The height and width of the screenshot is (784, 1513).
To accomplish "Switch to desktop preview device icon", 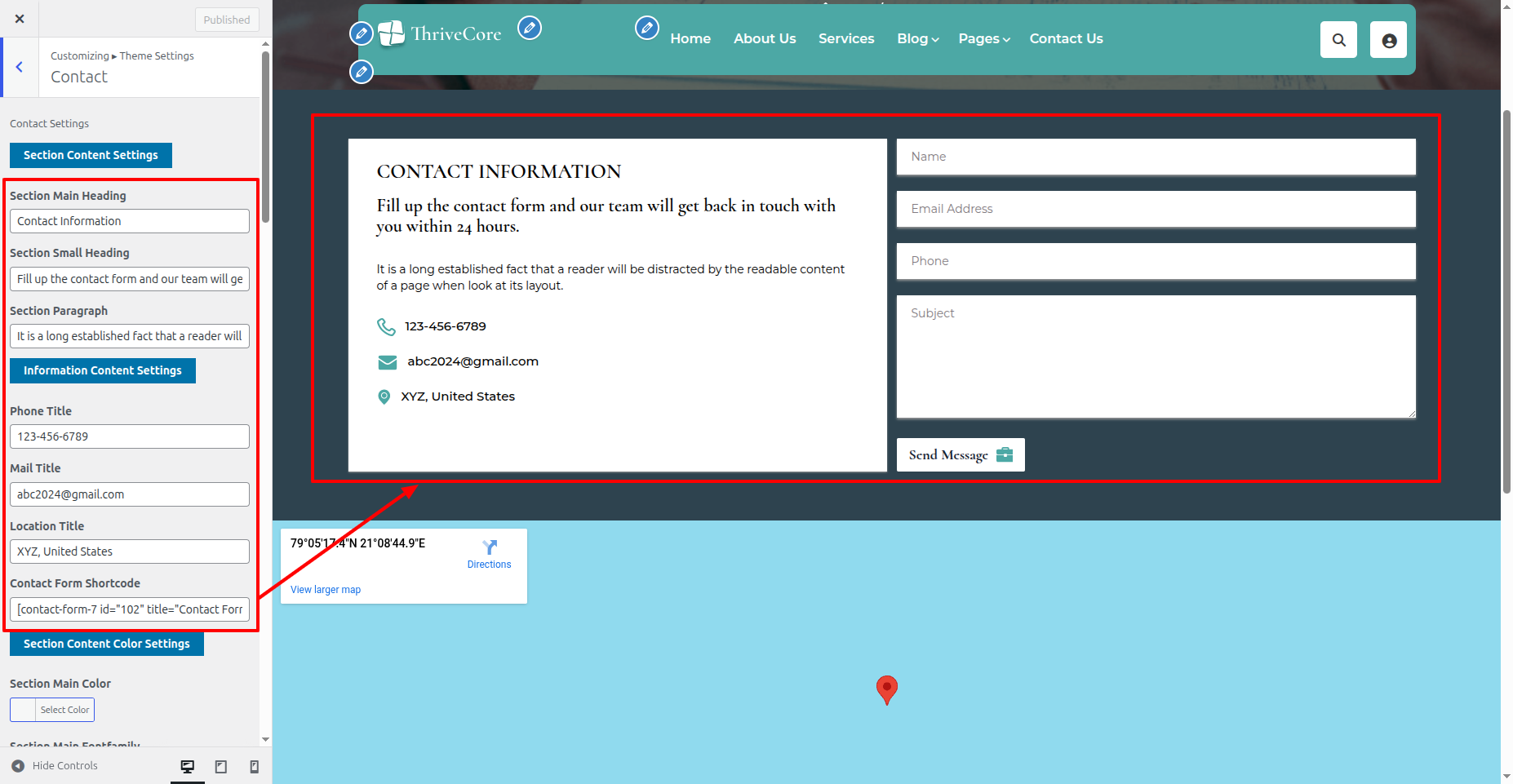I will click(x=188, y=766).
